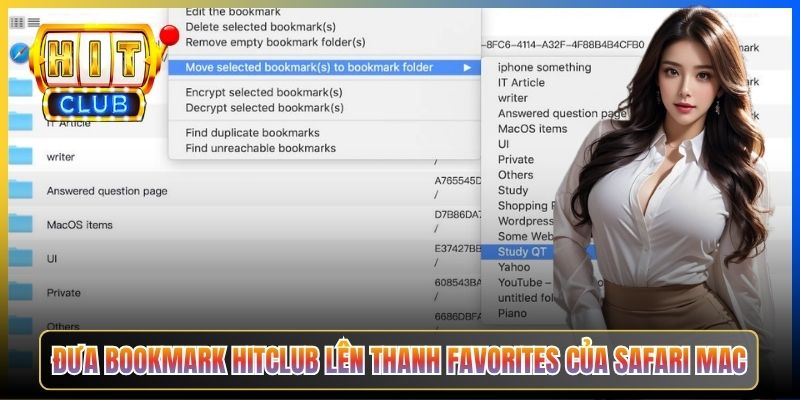Pick Yahoo in the folder submenu
Image resolution: width=800 pixels, height=400 pixels.
[x=514, y=267]
